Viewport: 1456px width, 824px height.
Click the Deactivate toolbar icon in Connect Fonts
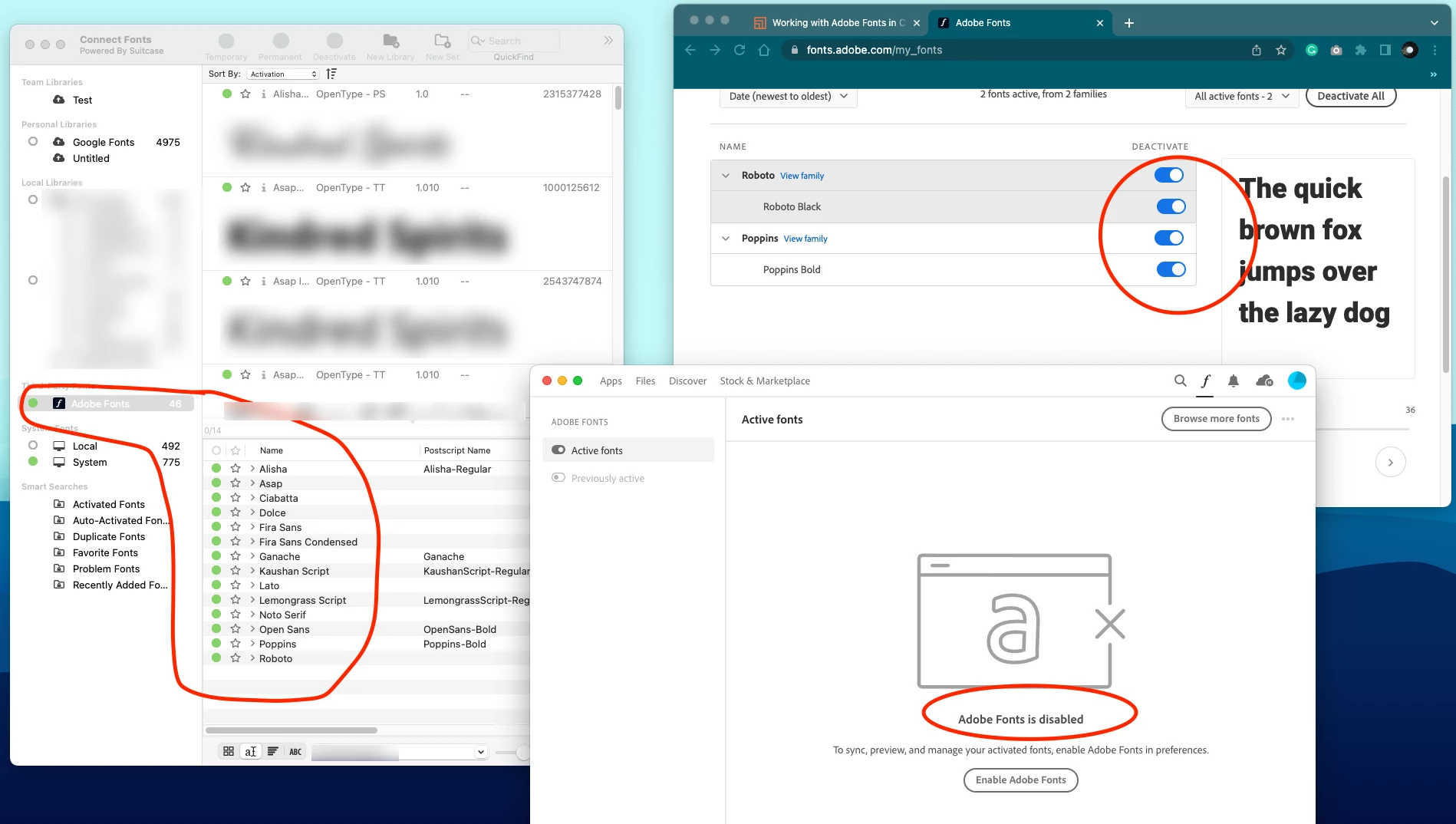[334, 41]
